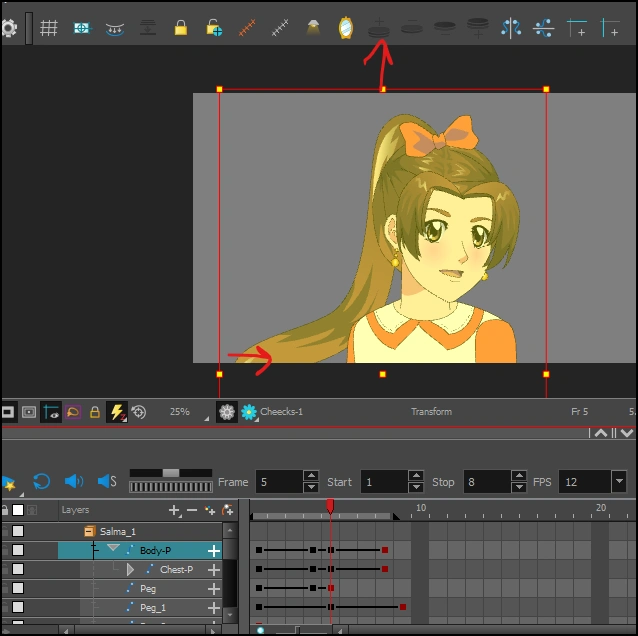Click the Add Layer plus button in Layers header
This screenshot has height=636, width=638.
(174, 510)
